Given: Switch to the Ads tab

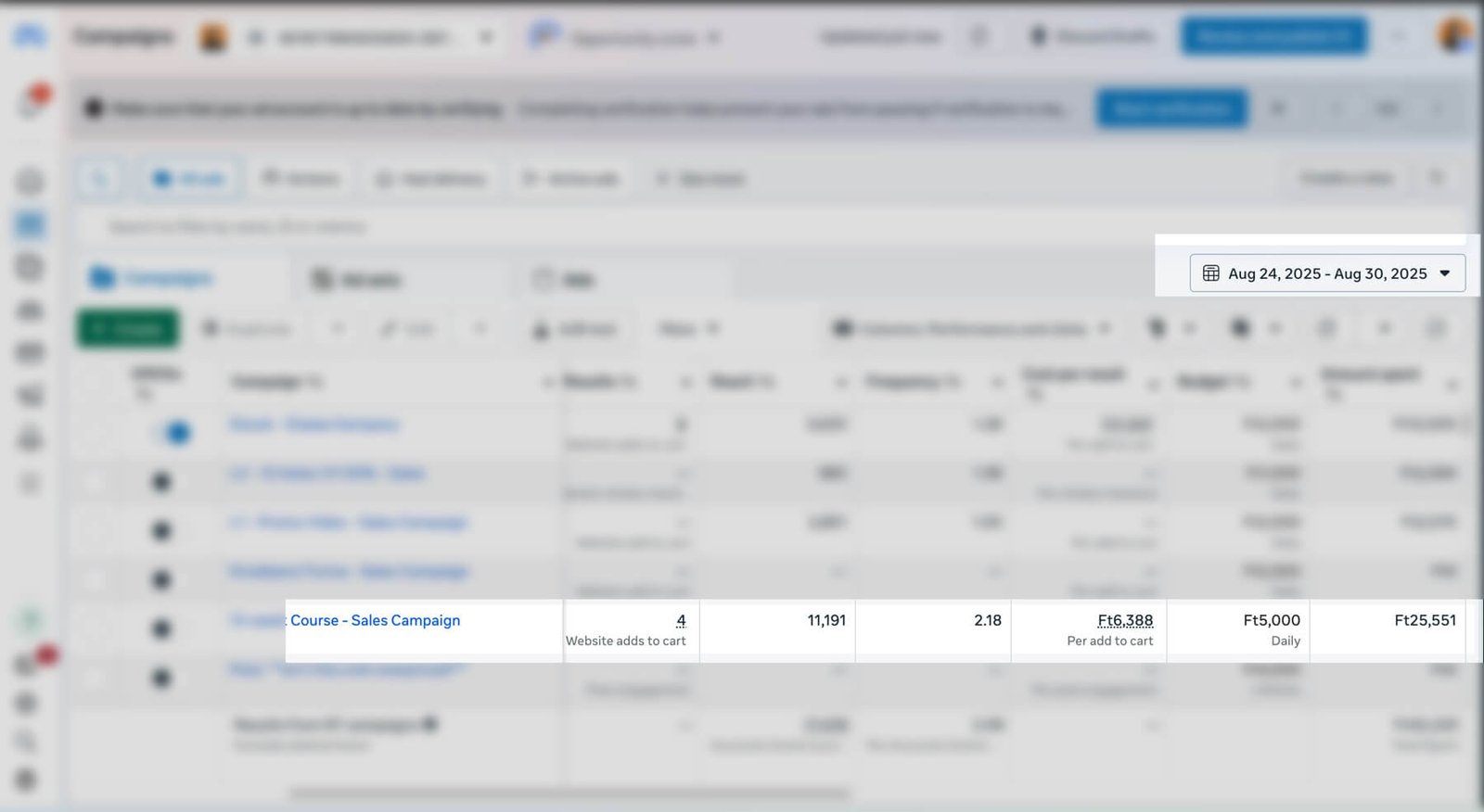Looking at the screenshot, I should click(564, 280).
